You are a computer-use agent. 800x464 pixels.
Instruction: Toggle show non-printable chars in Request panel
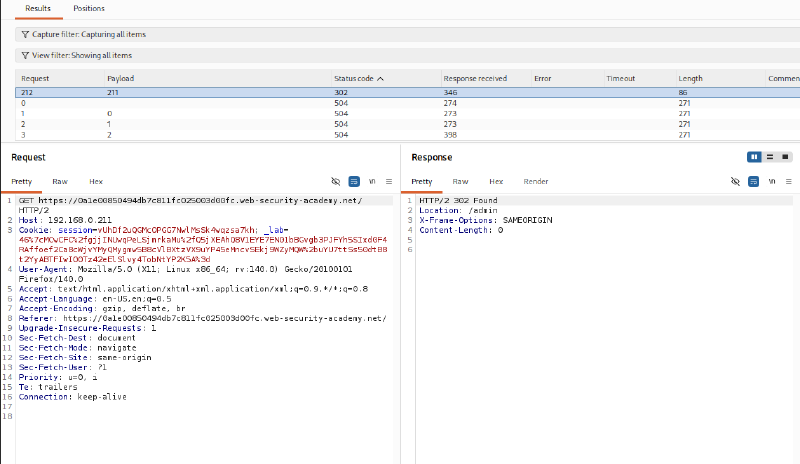tap(372, 181)
